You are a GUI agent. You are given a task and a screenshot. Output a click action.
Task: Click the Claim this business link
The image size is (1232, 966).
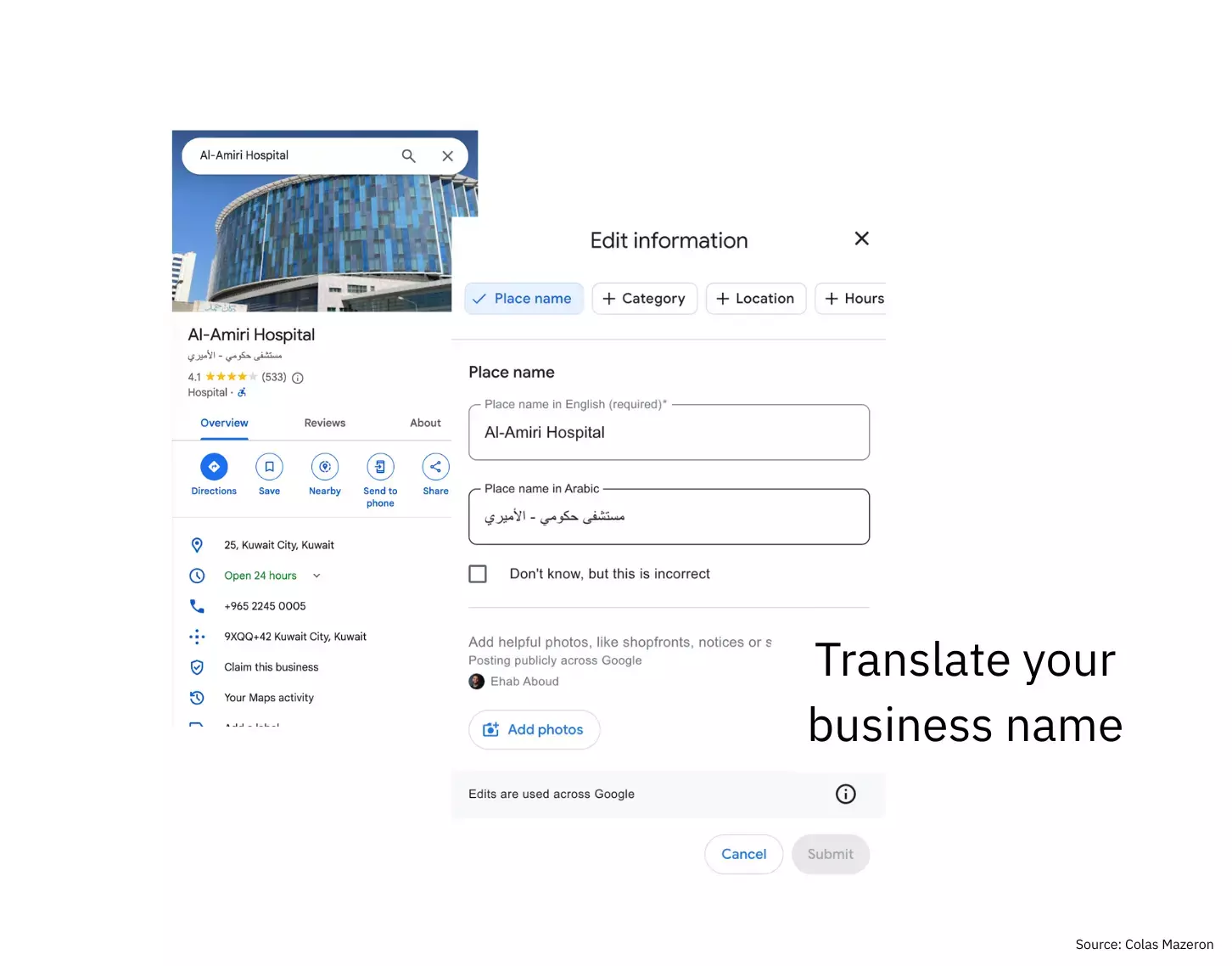[271, 666]
